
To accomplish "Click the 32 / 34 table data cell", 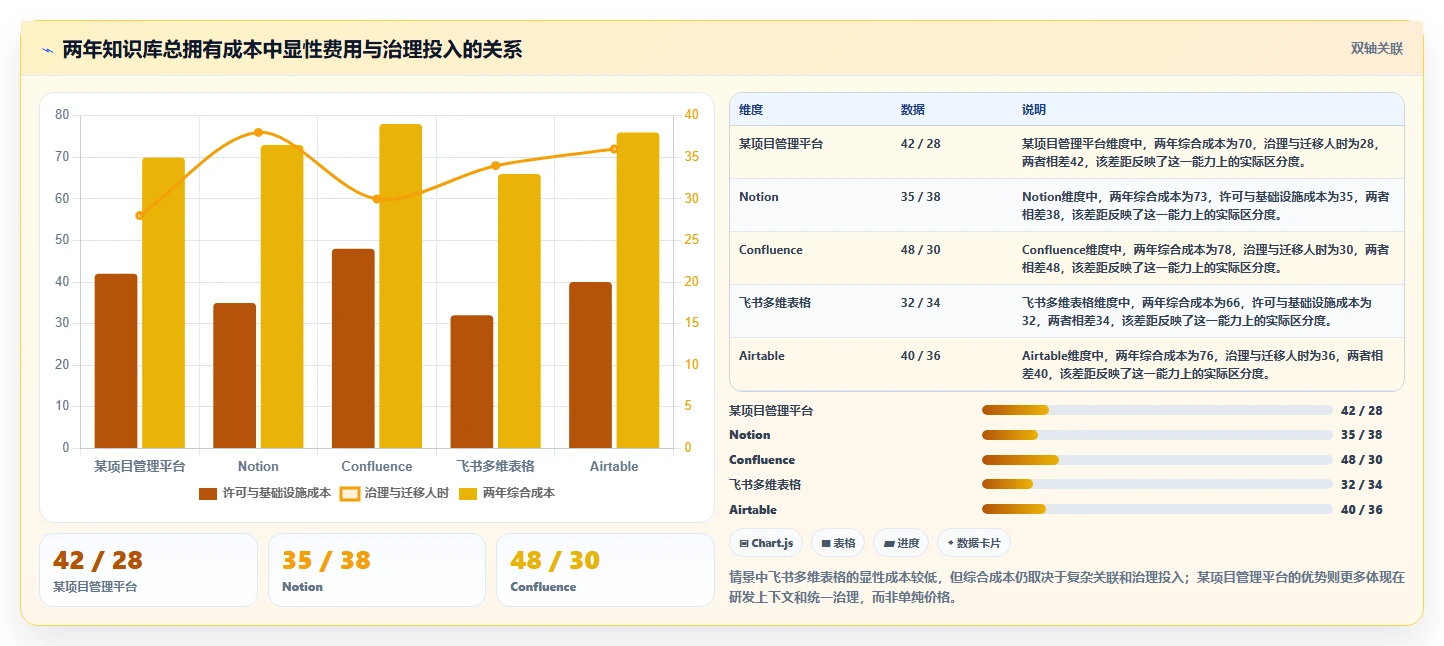I will pos(921,302).
